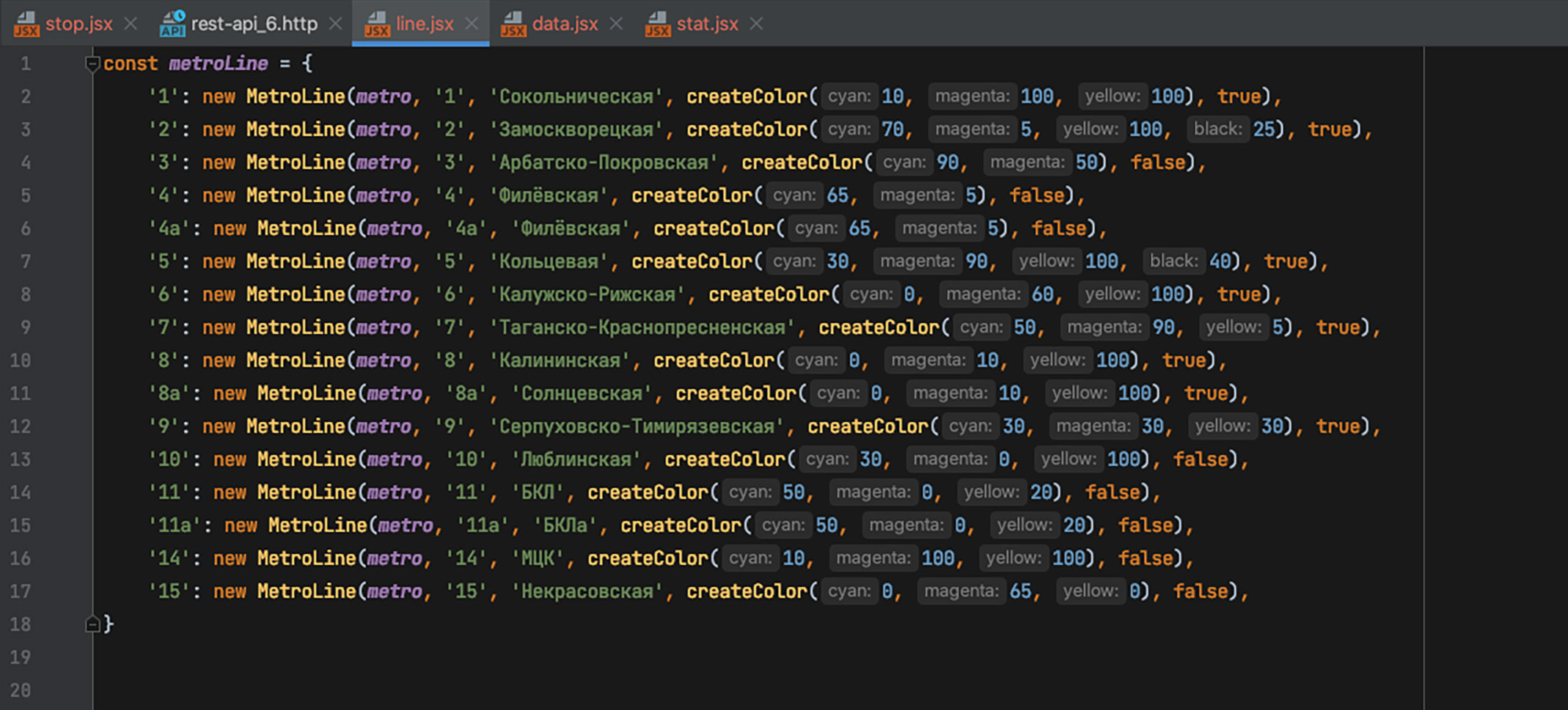Switch to the data.jsx tab
The image size is (1568, 710).
(x=565, y=24)
